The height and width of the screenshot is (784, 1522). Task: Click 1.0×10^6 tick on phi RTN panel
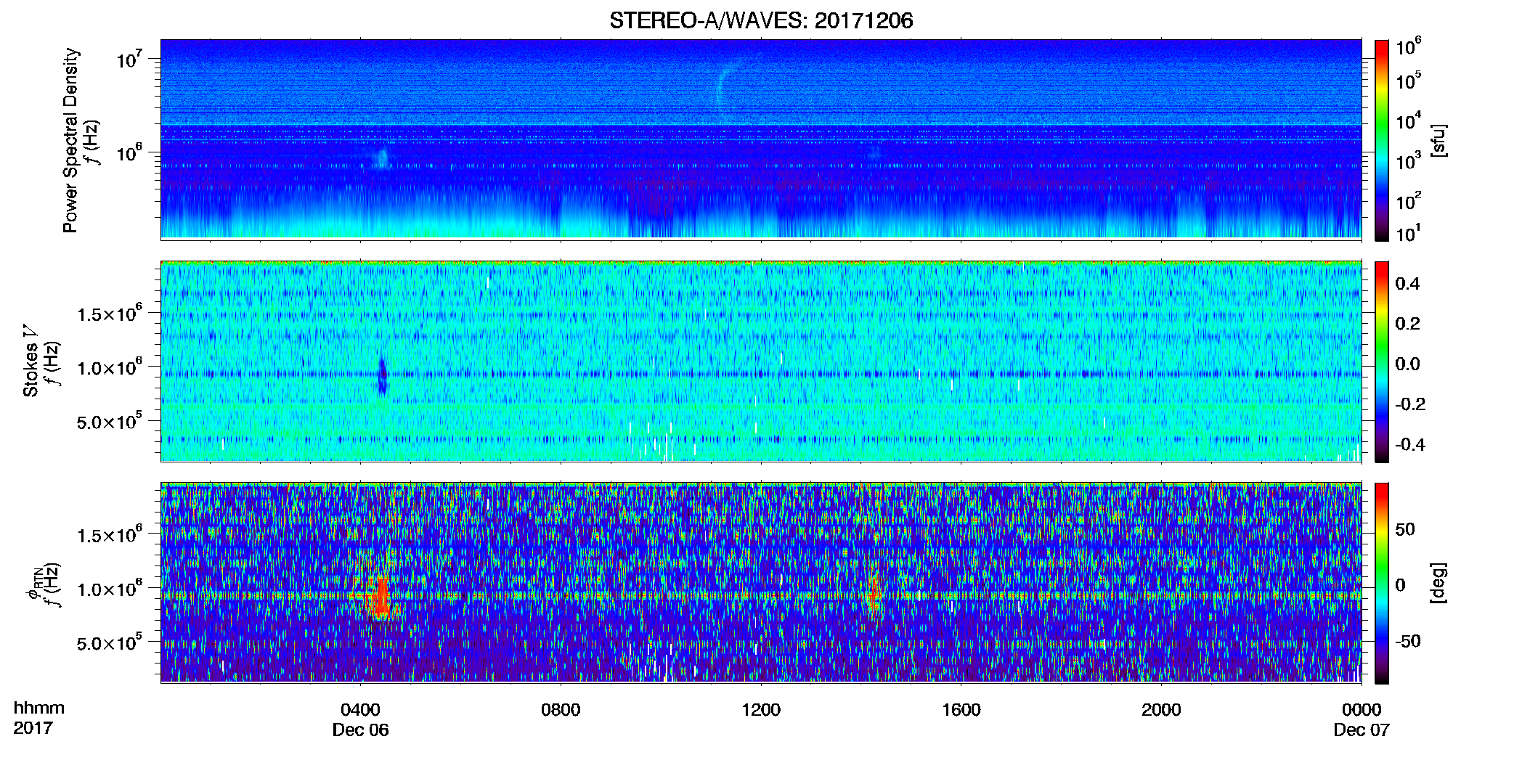[x=110, y=589]
